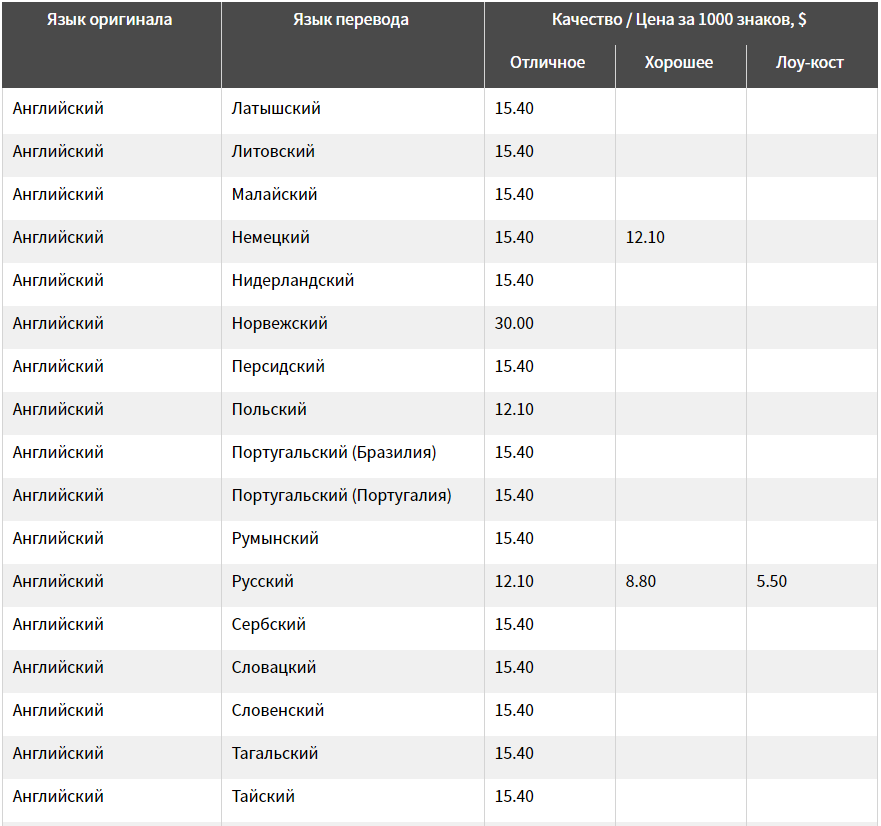Click the 30.00 price for Норвежский
The image size is (881, 826).
(x=514, y=324)
